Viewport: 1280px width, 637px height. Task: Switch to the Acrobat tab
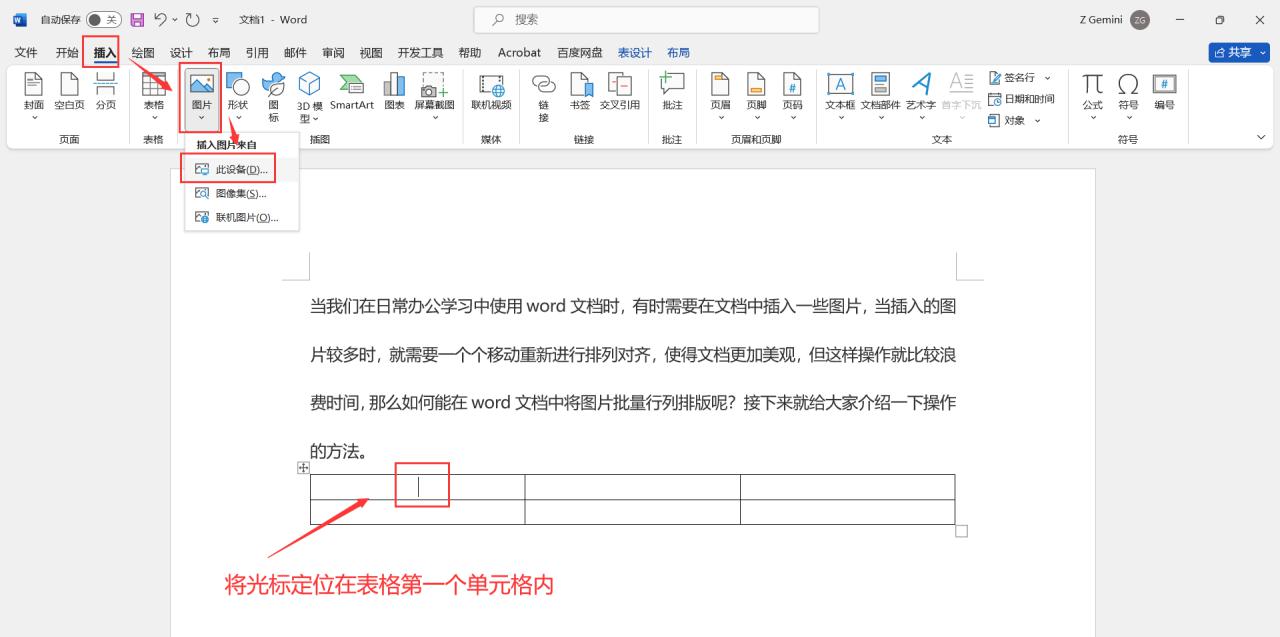[519, 52]
